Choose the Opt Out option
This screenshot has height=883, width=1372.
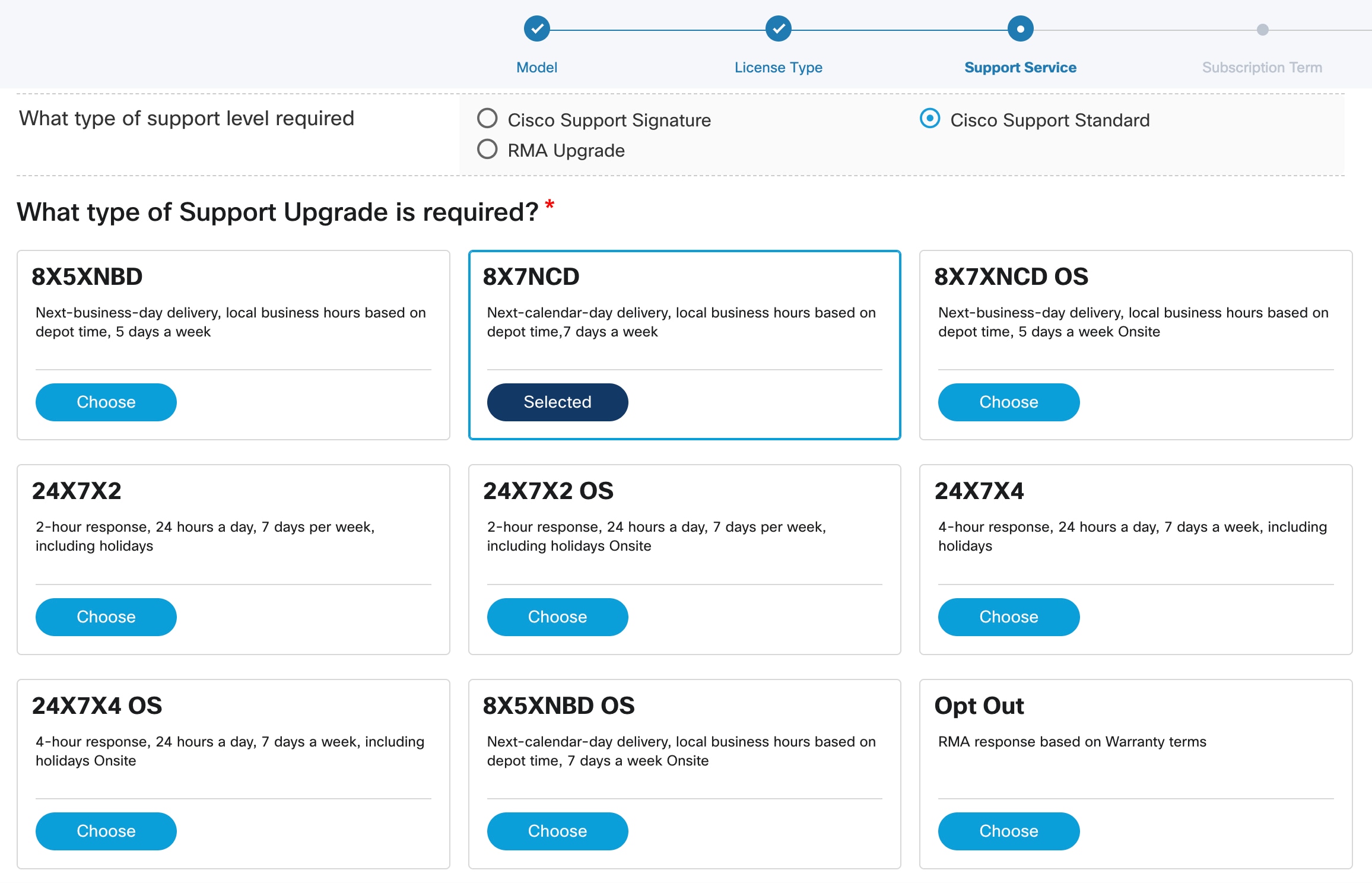pyautogui.click(x=1009, y=831)
